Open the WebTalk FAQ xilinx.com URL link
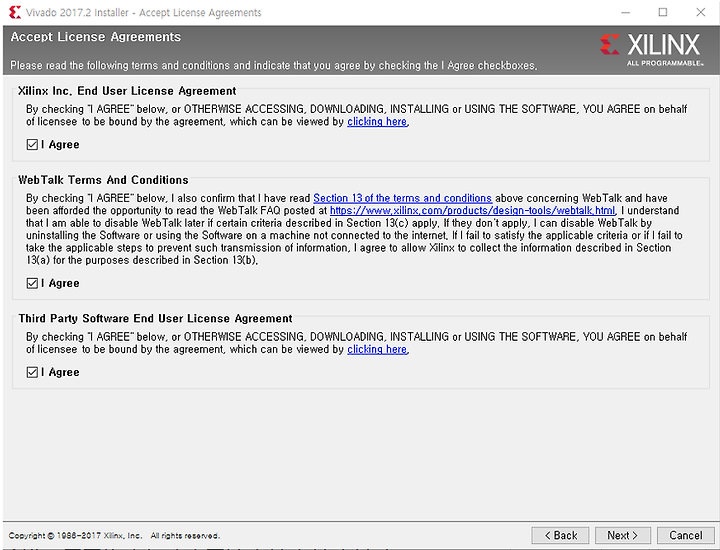This screenshot has width=720, height=550. pyautogui.click(x=472, y=211)
